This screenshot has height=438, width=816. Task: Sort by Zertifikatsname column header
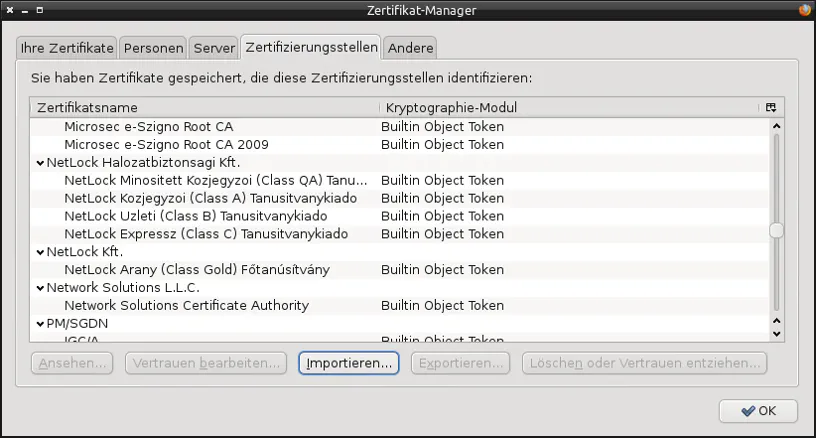tap(205, 108)
